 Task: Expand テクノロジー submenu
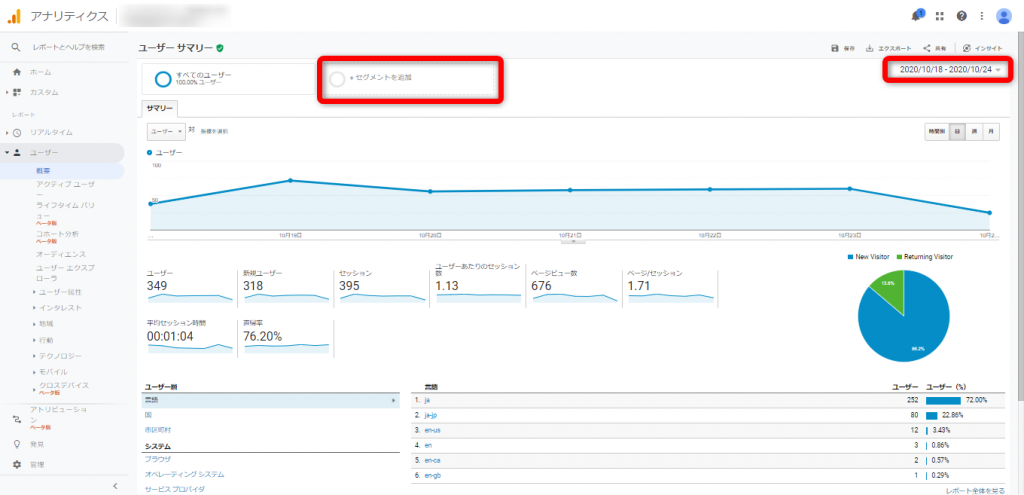coord(34,356)
